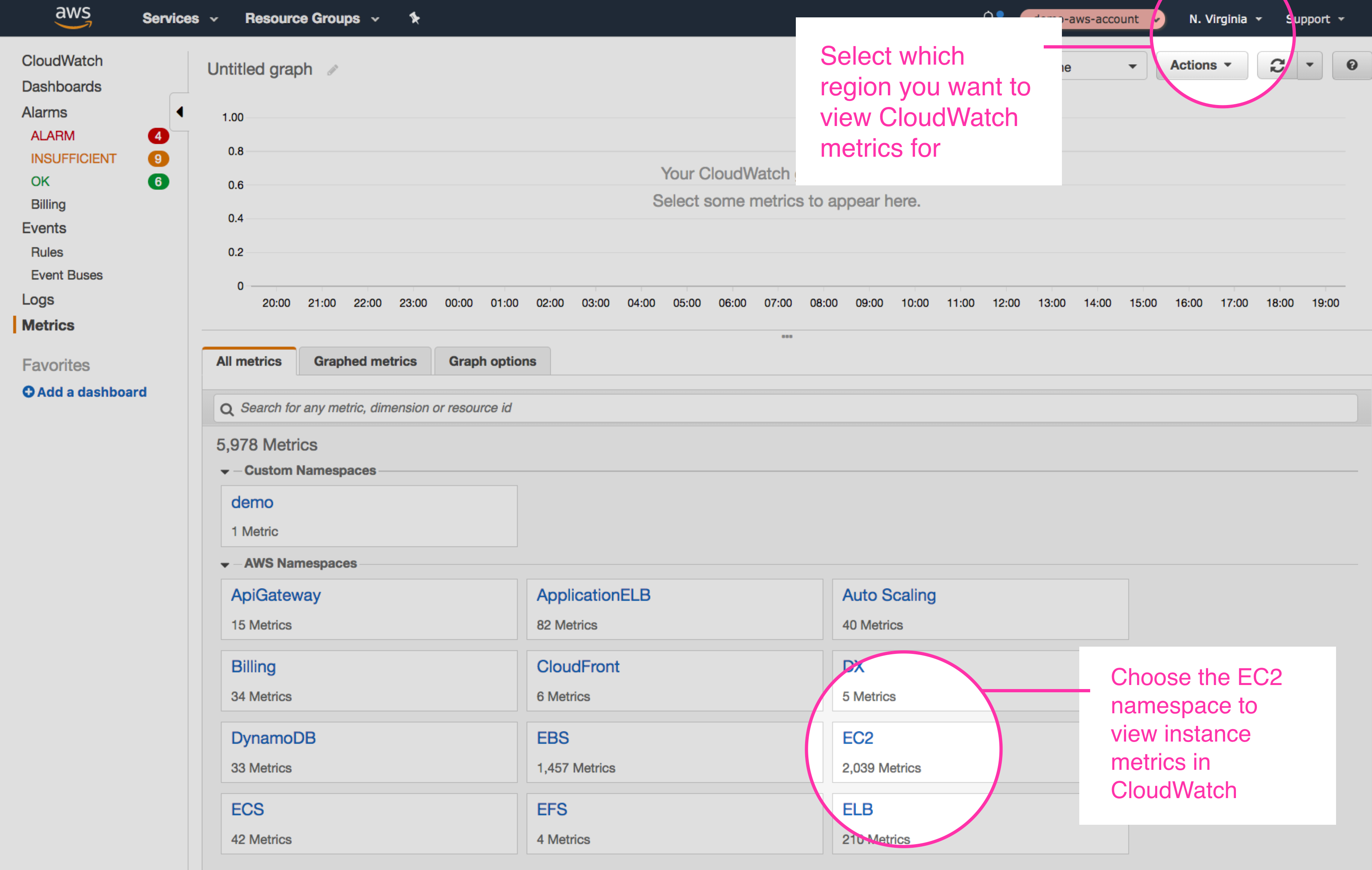Screen dimensions: 1372x870
Task: Collapse the Custom Namespaces section
Action: click(225, 471)
